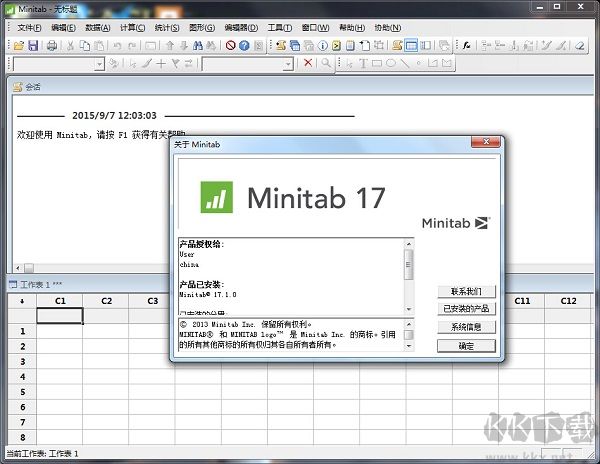The height and width of the screenshot is (464, 600).
Task: Click the red X icon in second toolbar
Action: [308, 64]
